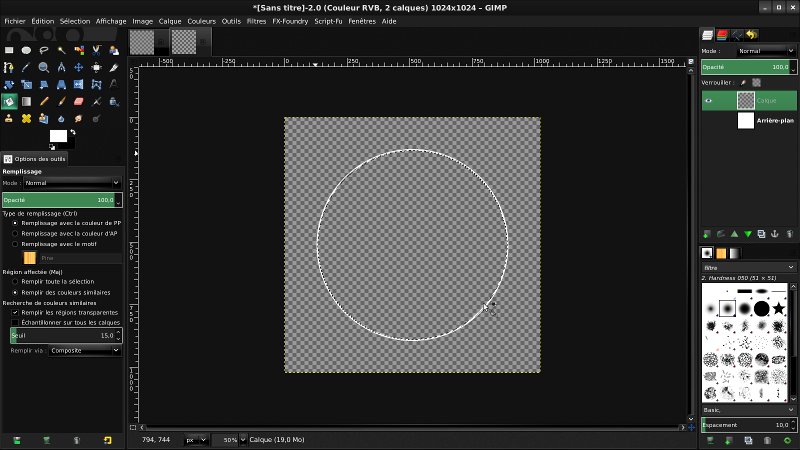This screenshot has width=800, height=450.
Task: Select the Rotate tool
Action: pos(9,85)
